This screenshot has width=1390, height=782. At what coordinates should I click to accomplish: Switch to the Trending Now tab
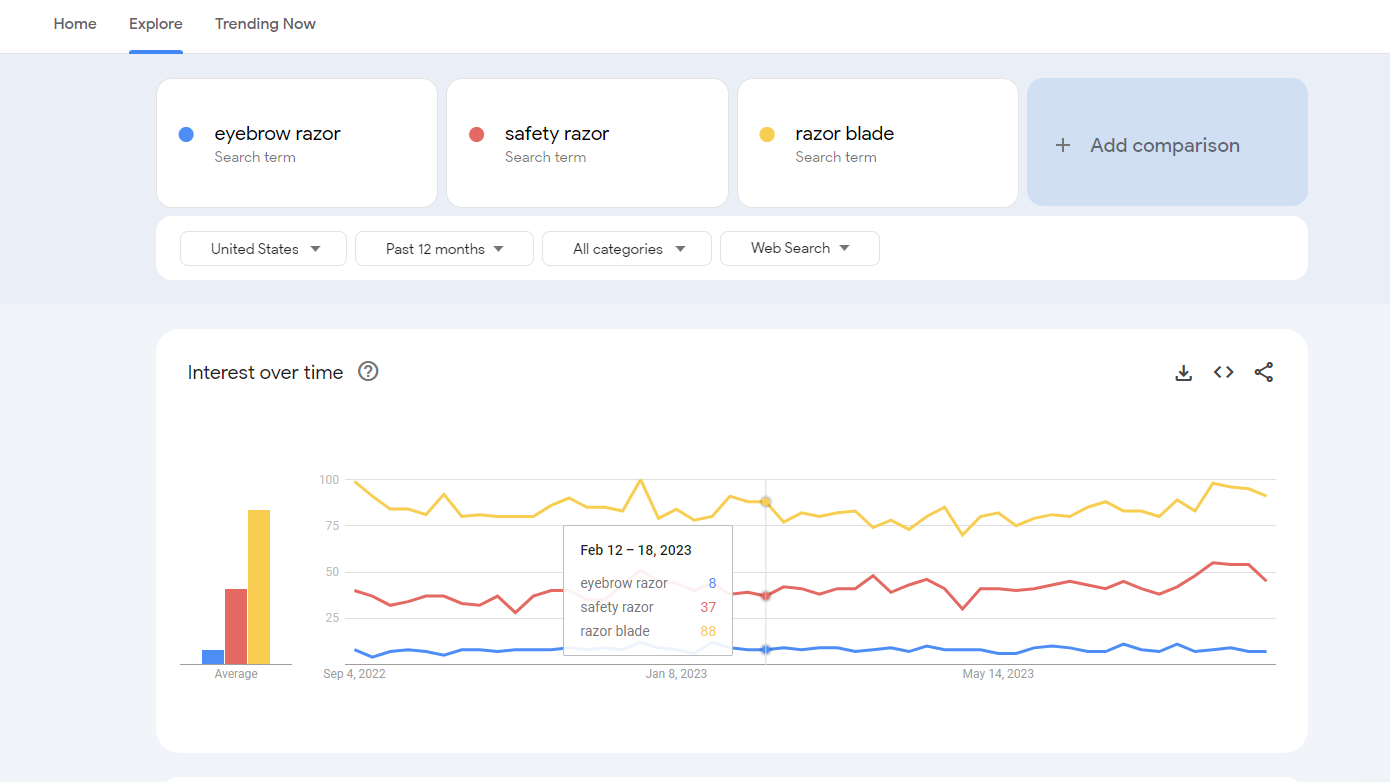tap(265, 24)
